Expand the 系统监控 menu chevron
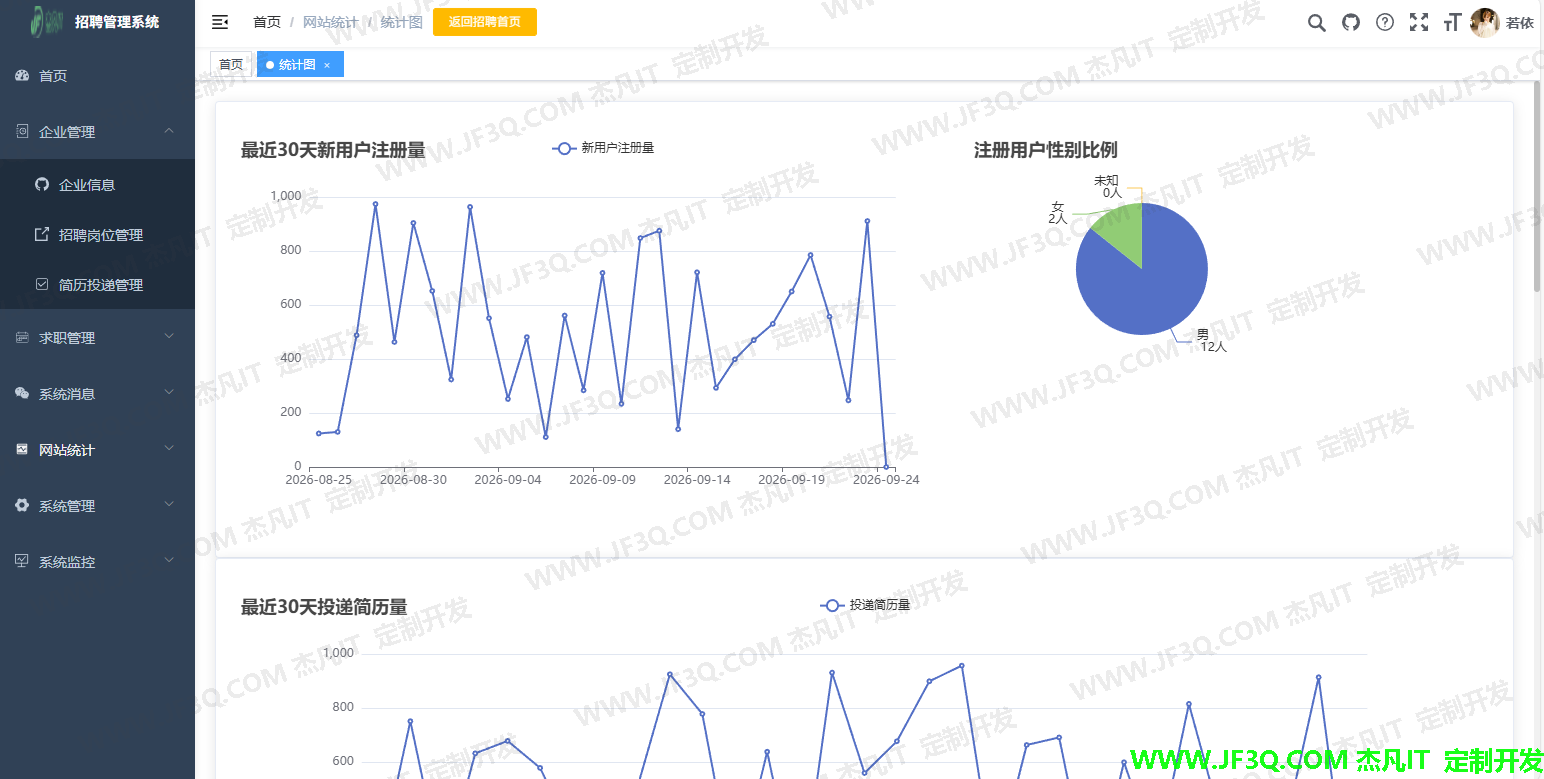Image resolution: width=1544 pixels, height=779 pixels. [169, 561]
